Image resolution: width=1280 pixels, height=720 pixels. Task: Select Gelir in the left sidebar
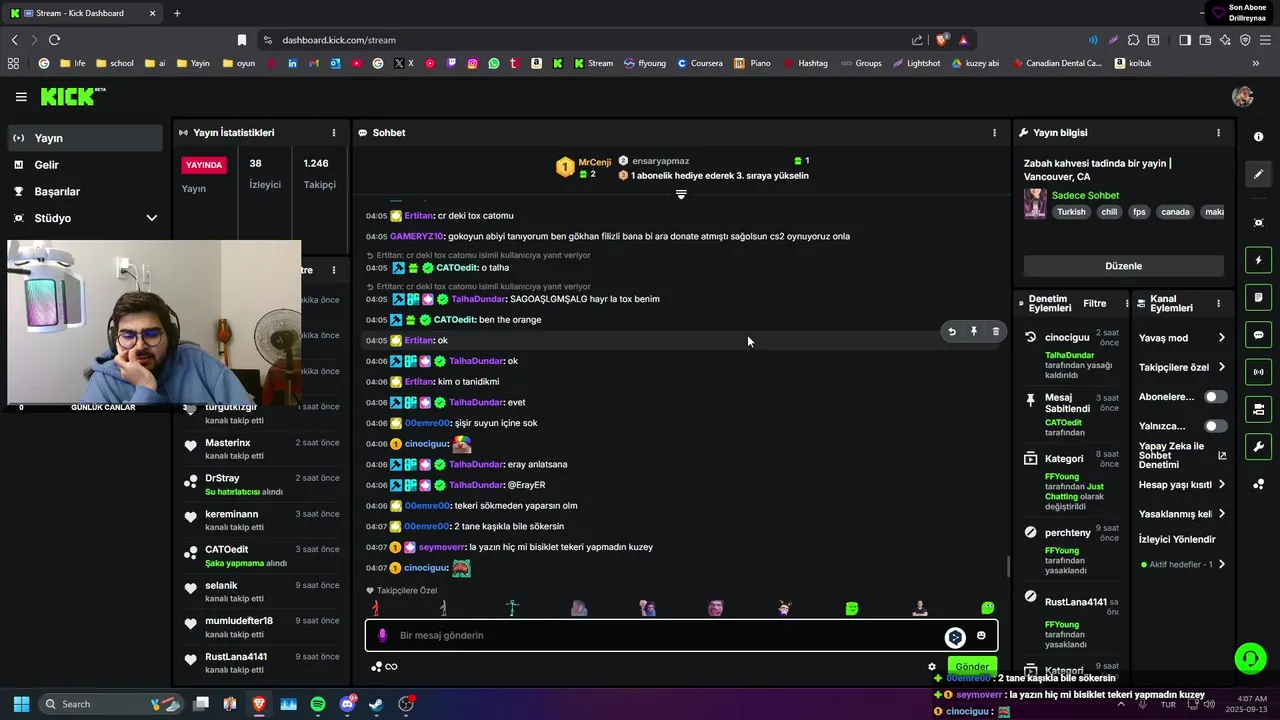click(85, 165)
